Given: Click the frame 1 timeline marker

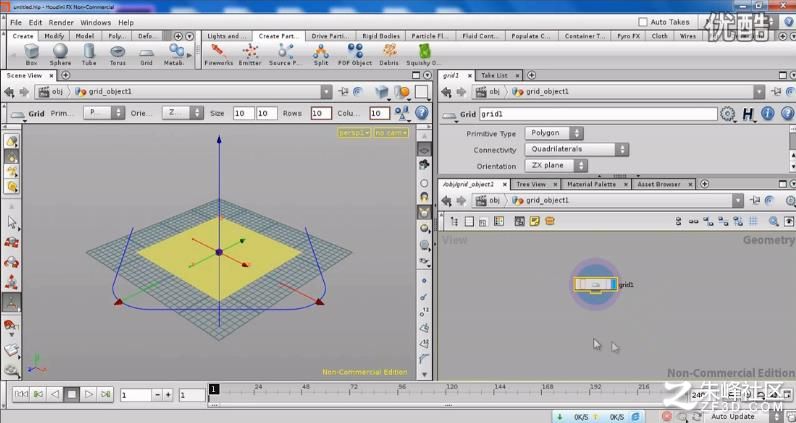Looking at the screenshot, I should pyautogui.click(x=214, y=389).
